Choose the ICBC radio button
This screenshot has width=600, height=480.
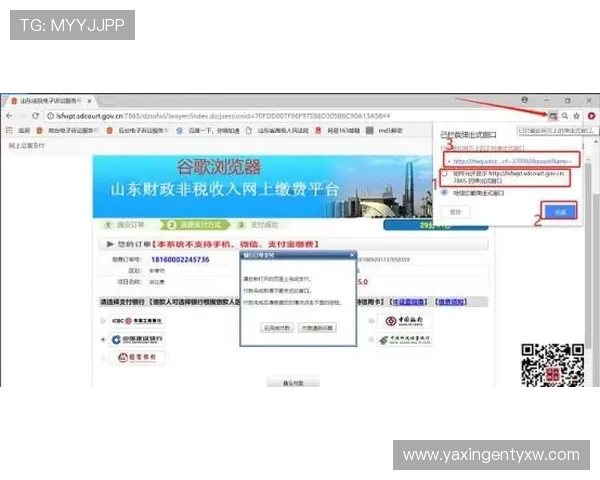[103, 321]
